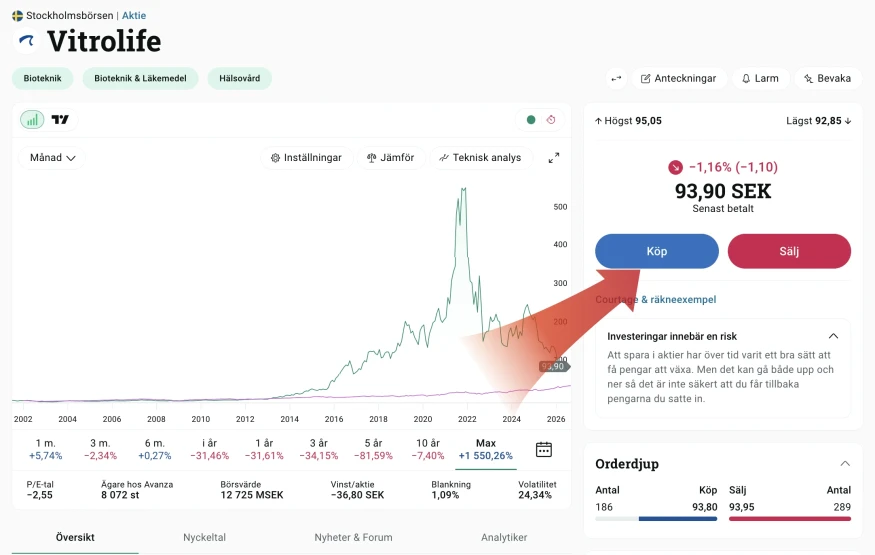Viewport: 875px width, 555px height.
Task: Switch to the TradingView chart icon
Action: (60, 119)
